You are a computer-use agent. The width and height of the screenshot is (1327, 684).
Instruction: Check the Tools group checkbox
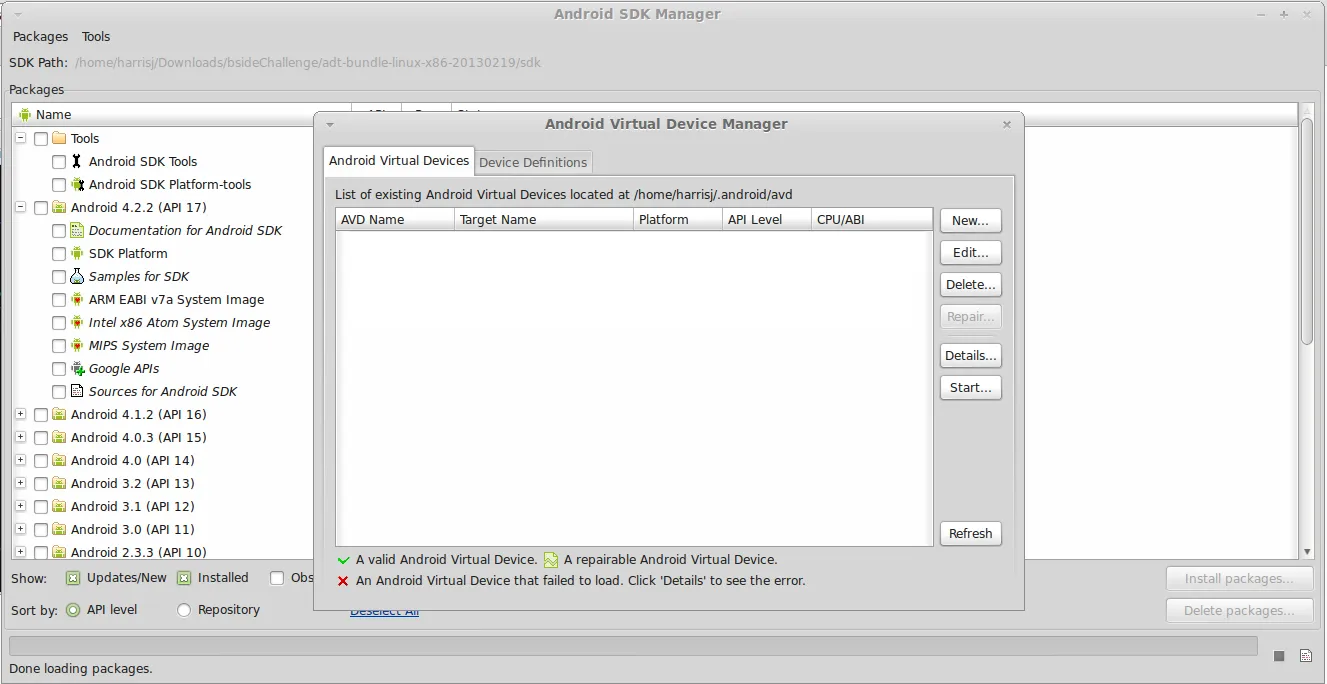coord(41,139)
